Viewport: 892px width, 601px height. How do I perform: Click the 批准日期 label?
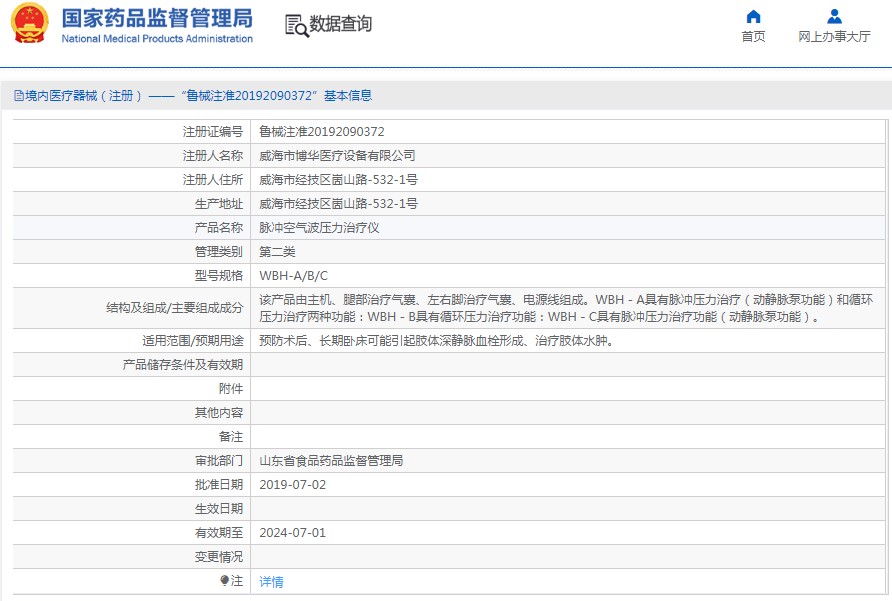coord(219,484)
